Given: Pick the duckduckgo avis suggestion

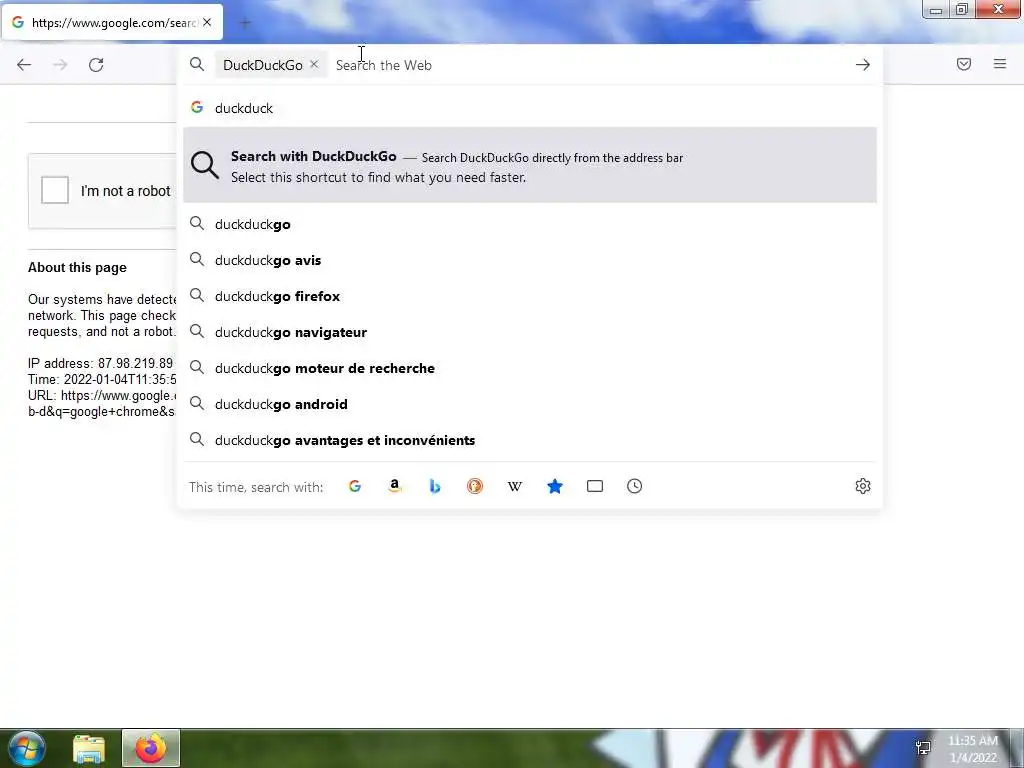Looking at the screenshot, I should coord(530,260).
